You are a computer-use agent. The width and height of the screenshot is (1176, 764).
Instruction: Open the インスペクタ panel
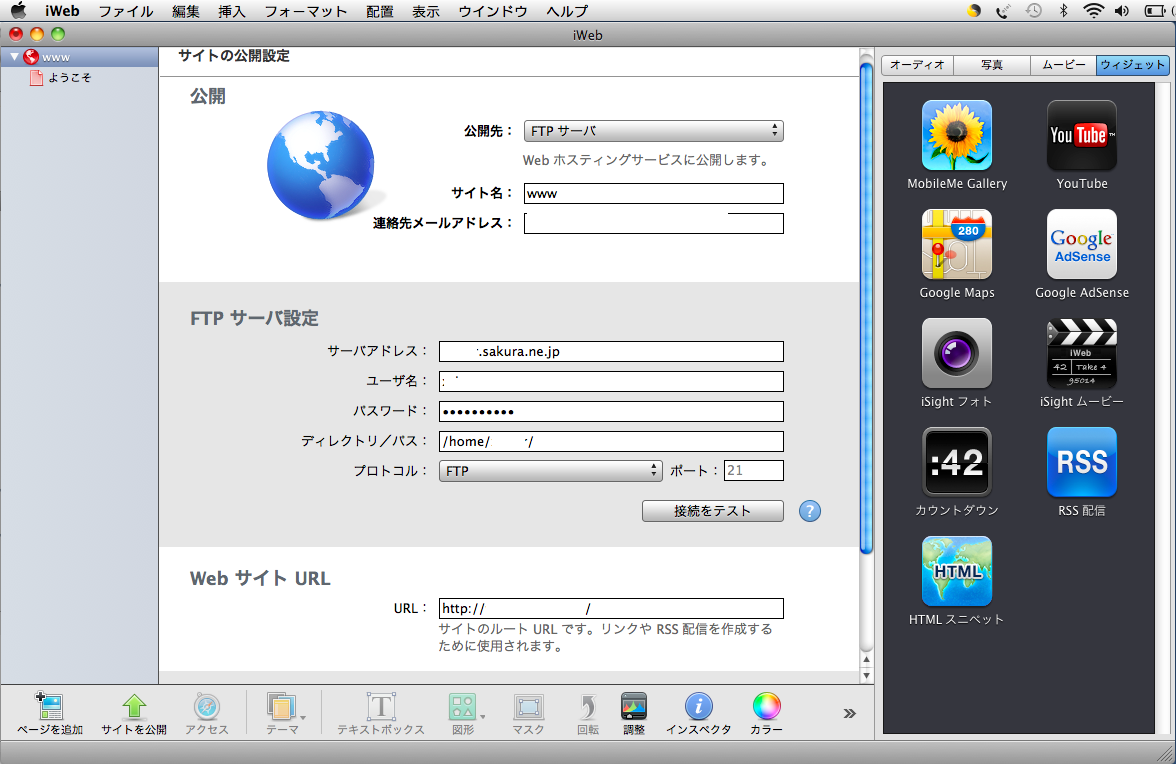(698, 708)
